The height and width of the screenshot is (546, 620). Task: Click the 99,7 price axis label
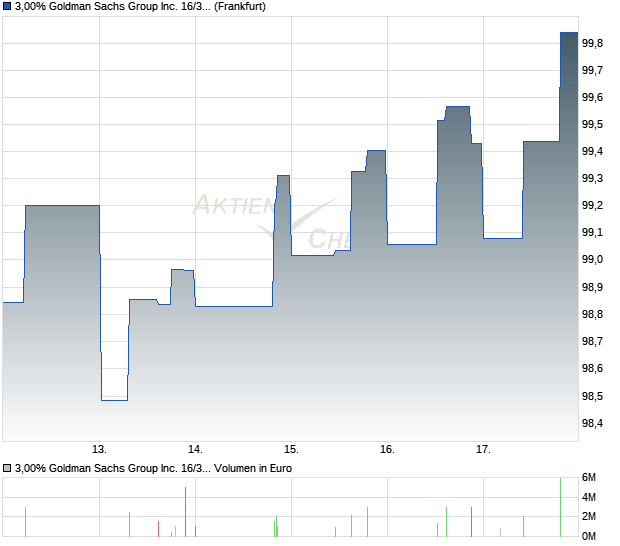tap(592, 70)
